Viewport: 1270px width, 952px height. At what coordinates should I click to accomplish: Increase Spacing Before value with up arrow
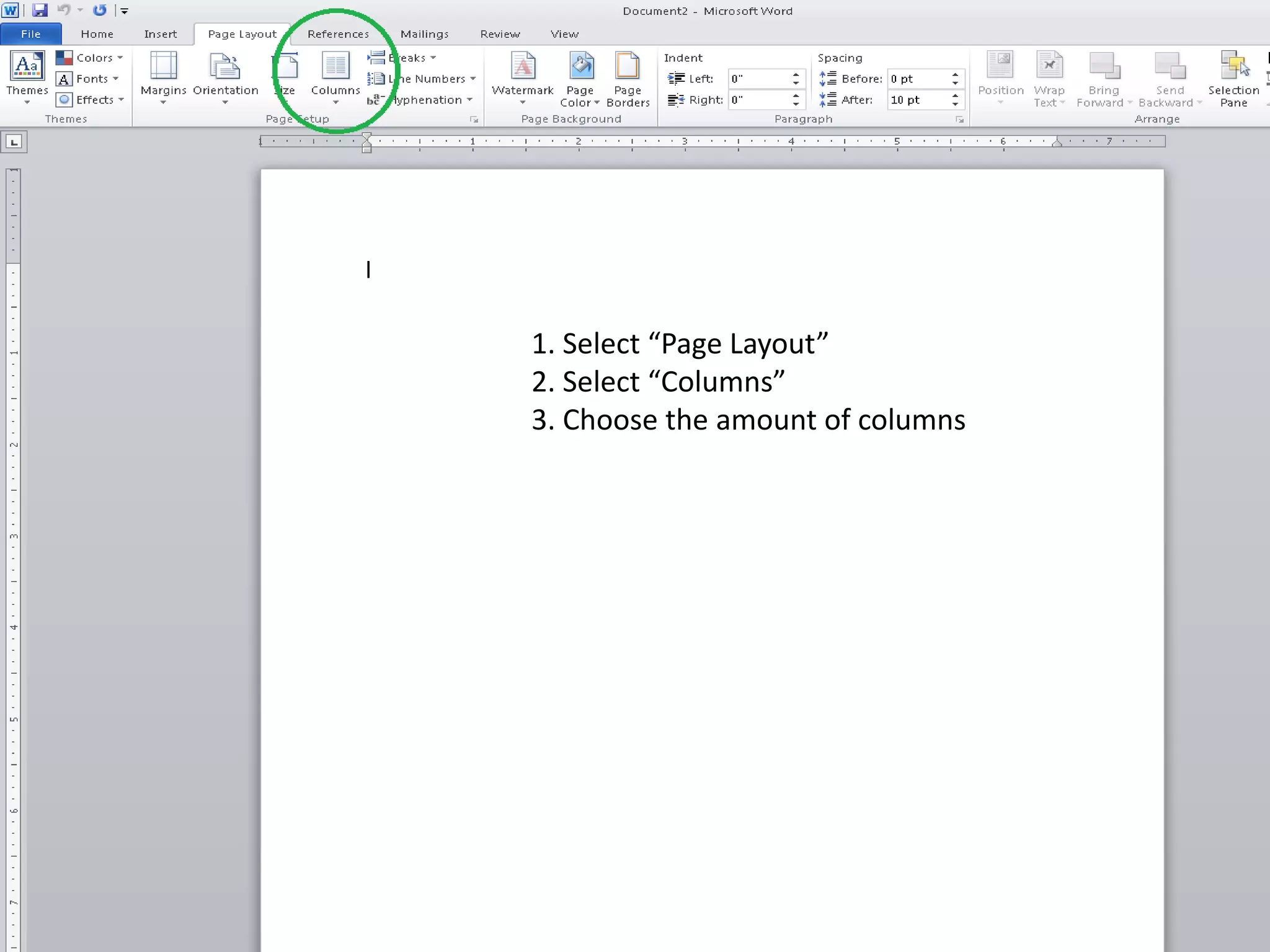coord(956,75)
